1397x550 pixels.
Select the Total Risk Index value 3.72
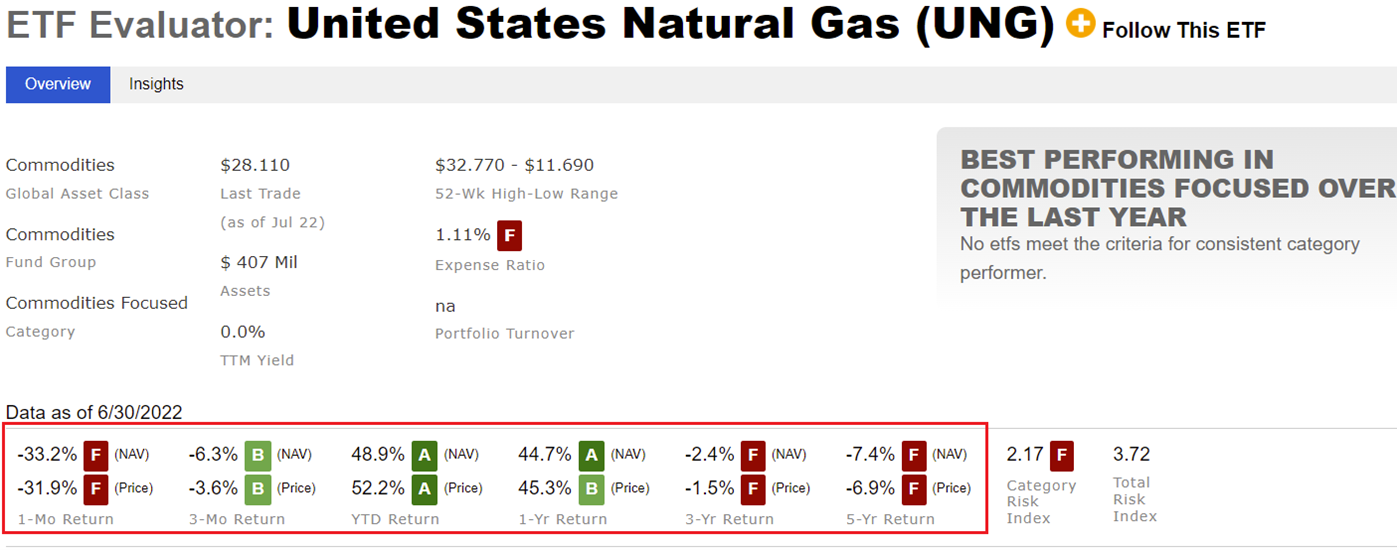coord(1132,455)
